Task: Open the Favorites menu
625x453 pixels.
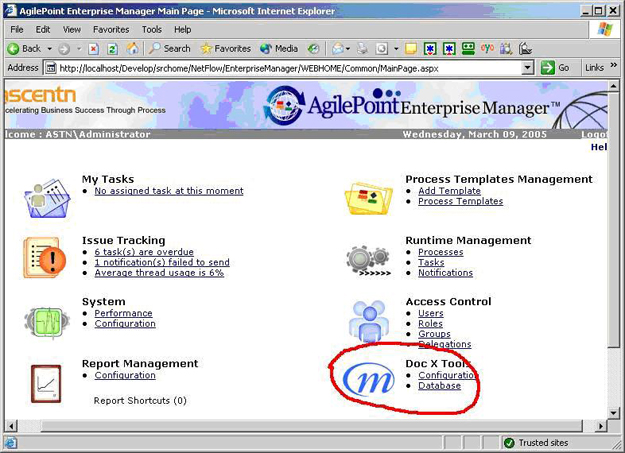Action: [x=111, y=29]
